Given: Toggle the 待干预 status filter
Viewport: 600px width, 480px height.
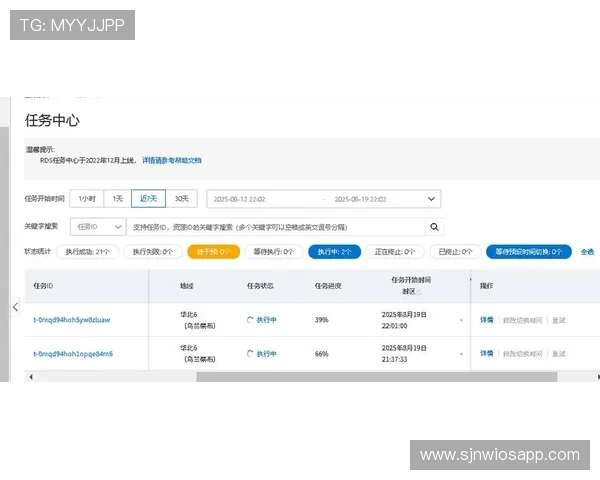Looking at the screenshot, I should [x=213, y=252].
